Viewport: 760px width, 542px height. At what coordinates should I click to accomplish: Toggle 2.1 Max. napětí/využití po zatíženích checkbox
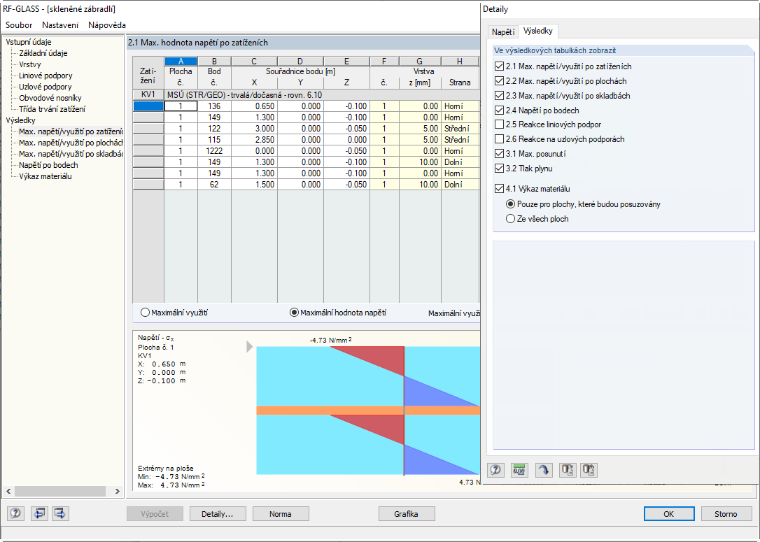[499, 66]
